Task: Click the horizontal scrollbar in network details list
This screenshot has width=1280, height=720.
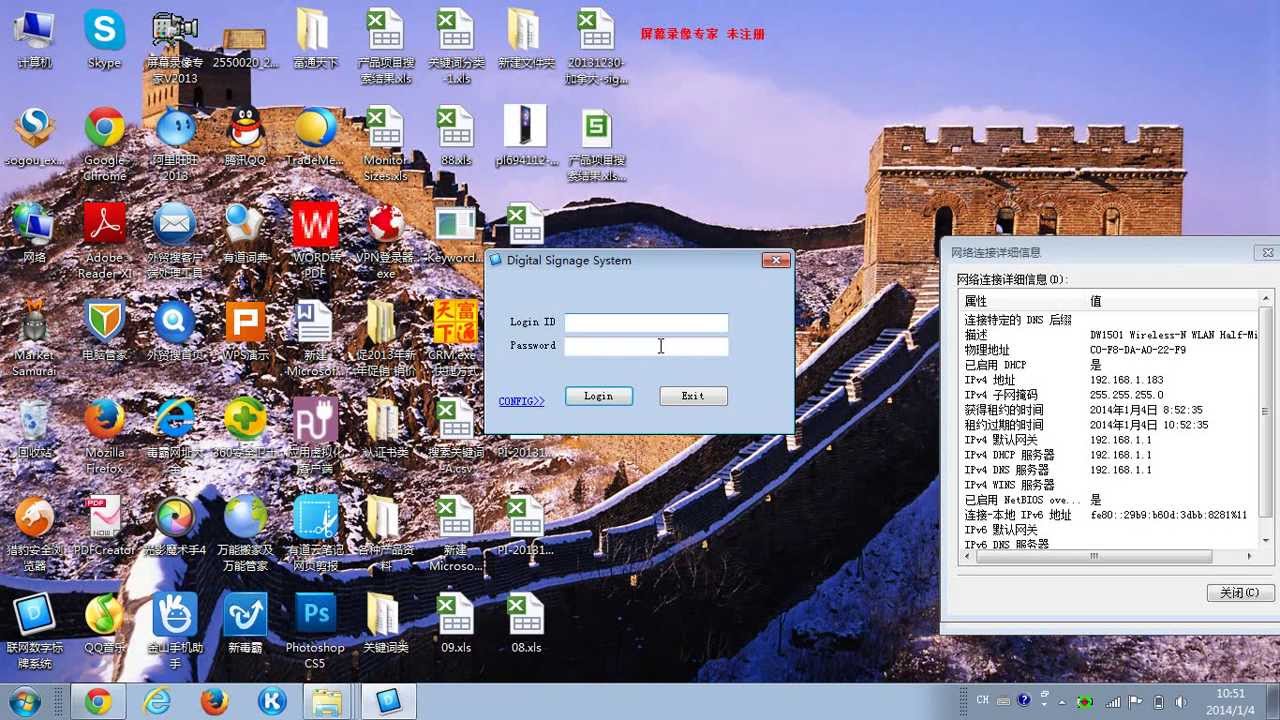Action: [x=1109, y=556]
